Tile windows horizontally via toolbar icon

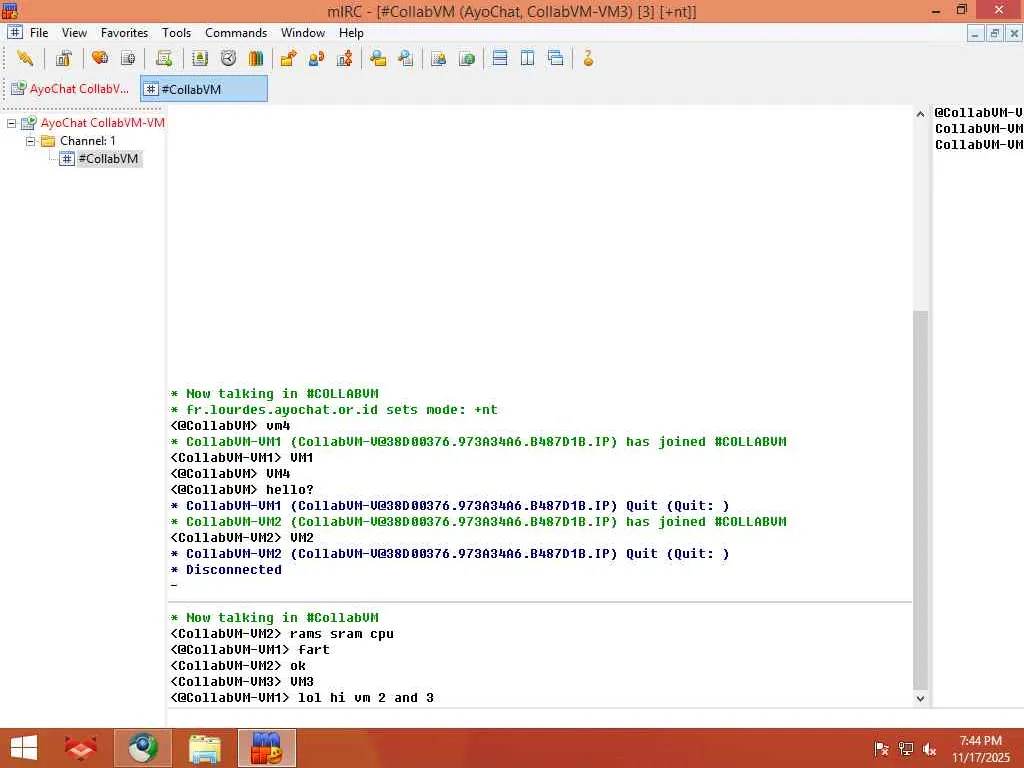pos(500,58)
